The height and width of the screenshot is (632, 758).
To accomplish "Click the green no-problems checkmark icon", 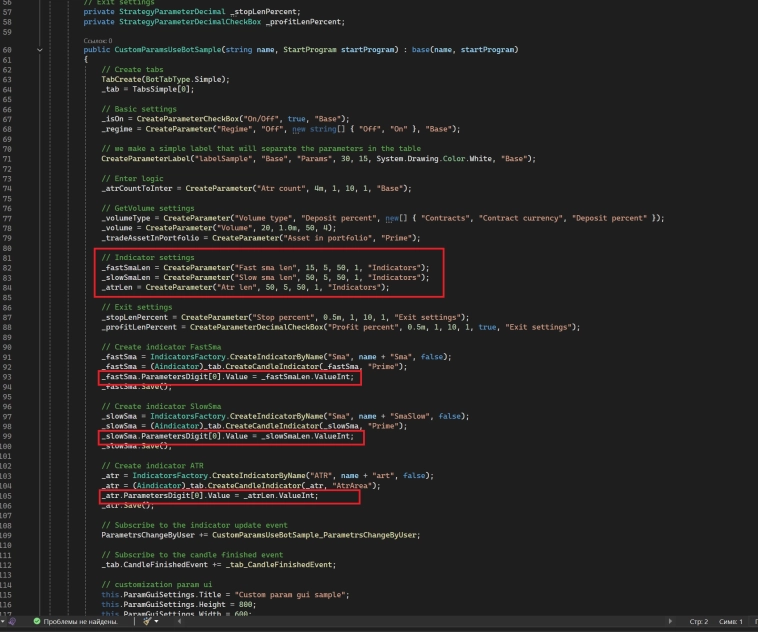I will click(37, 621).
